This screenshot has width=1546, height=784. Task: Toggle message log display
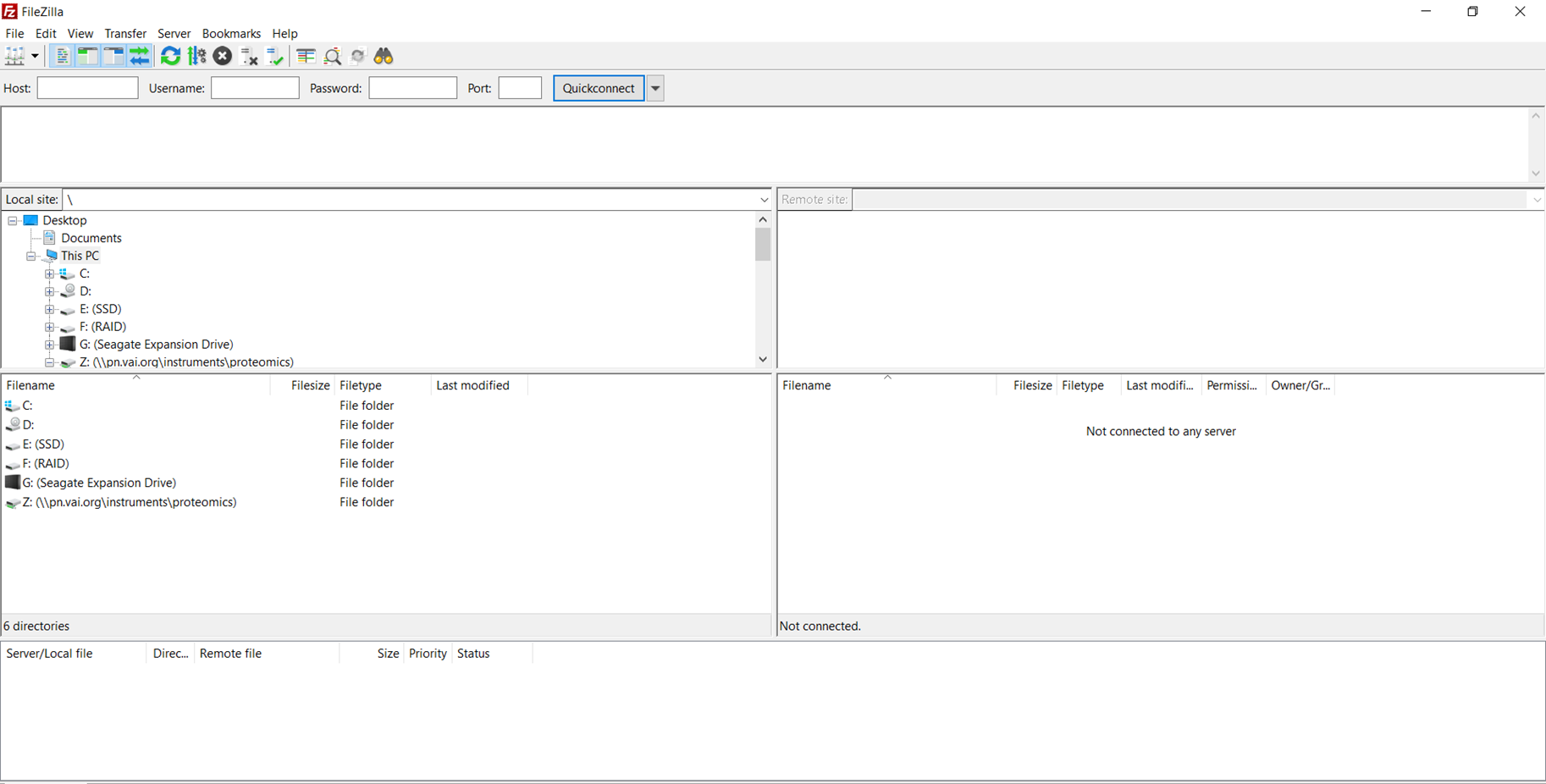pyautogui.click(x=62, y=56)
